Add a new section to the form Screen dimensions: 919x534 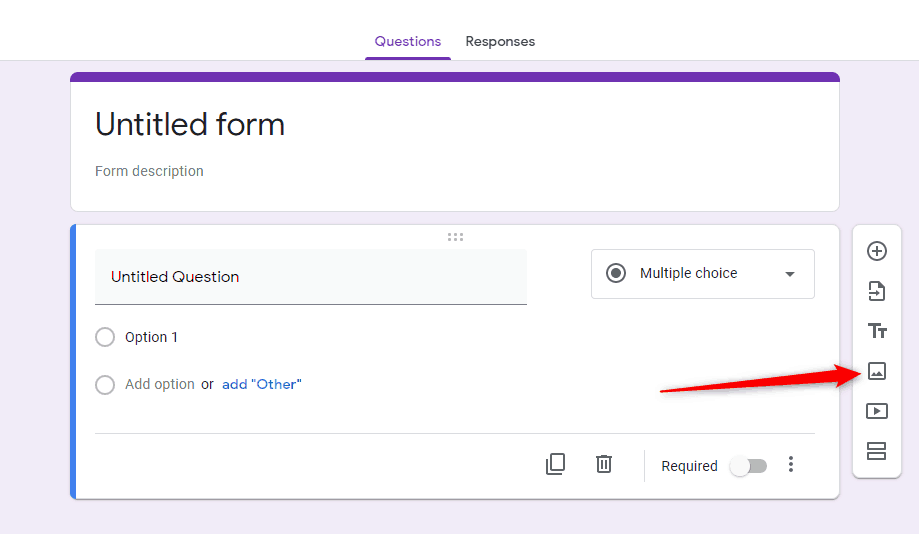click(x=877, y=451)
